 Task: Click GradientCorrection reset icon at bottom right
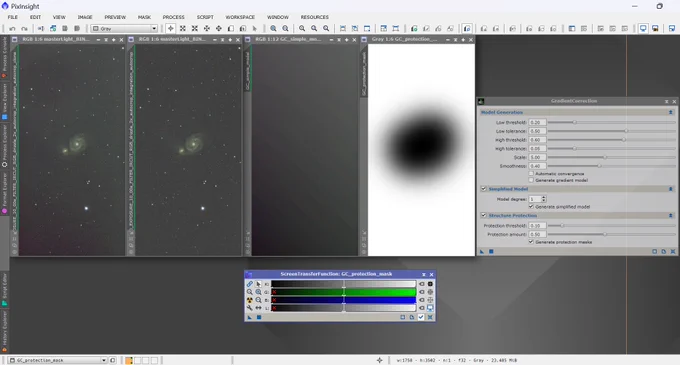pos(673,251)
